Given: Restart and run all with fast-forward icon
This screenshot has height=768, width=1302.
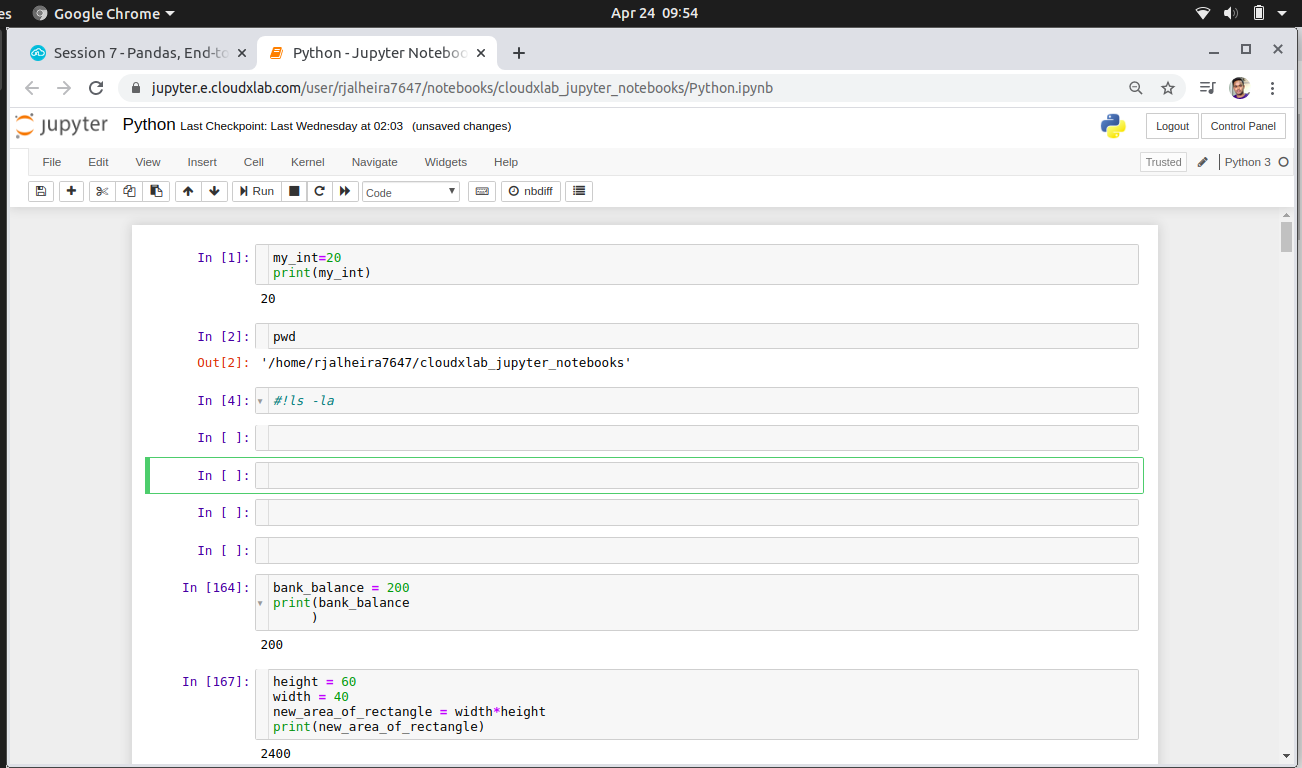Looking at the screenshot, I should [x=345, y=191].
